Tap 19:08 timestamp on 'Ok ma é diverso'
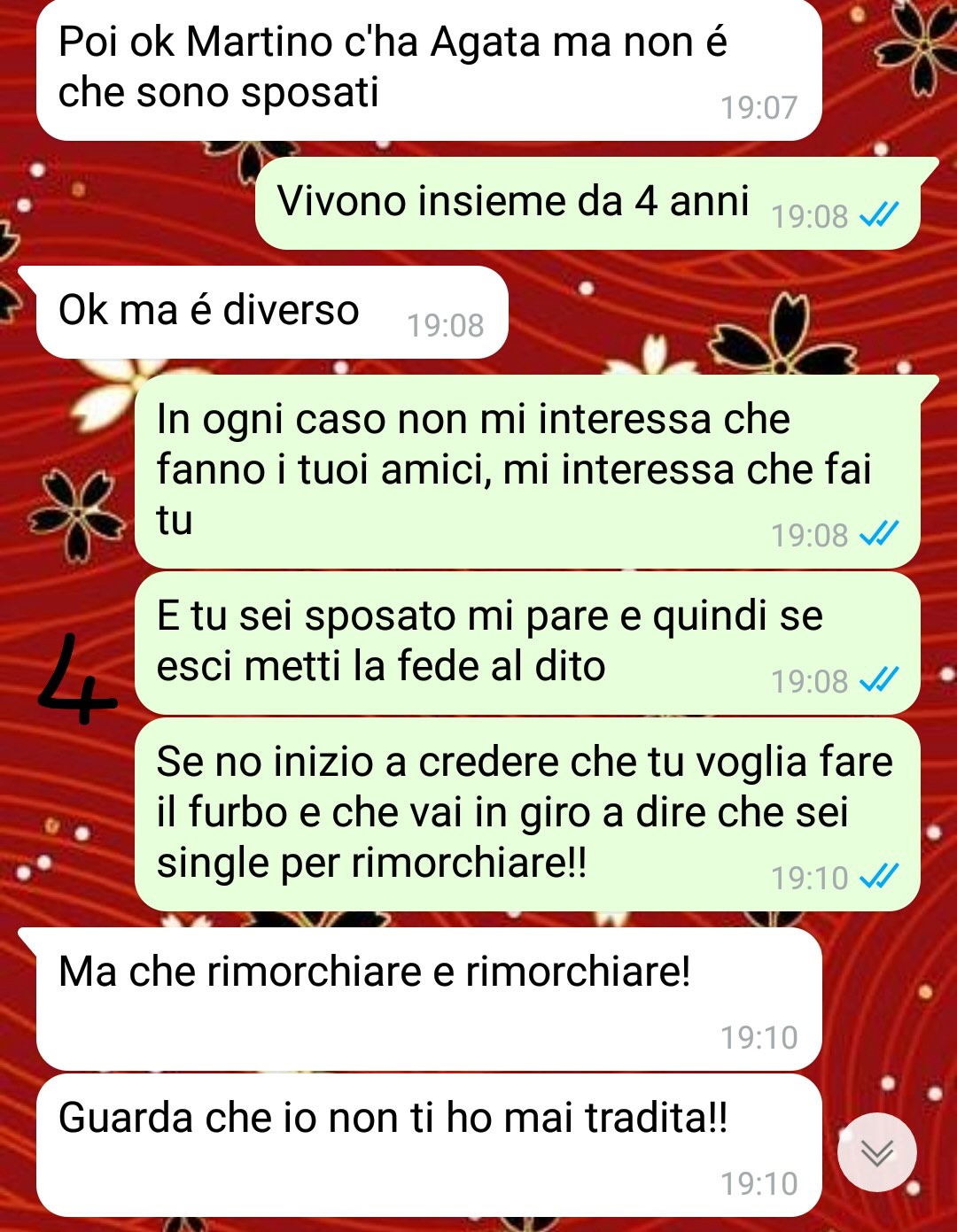The image size is (957, 1232). (445, 325)
